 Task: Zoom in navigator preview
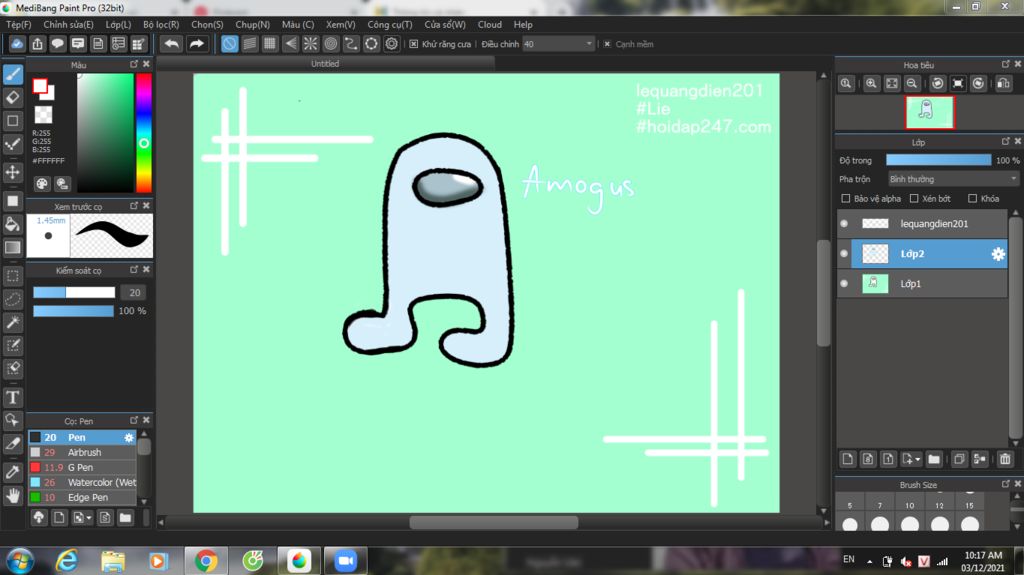pyautogui.click(x=871, y=84)
